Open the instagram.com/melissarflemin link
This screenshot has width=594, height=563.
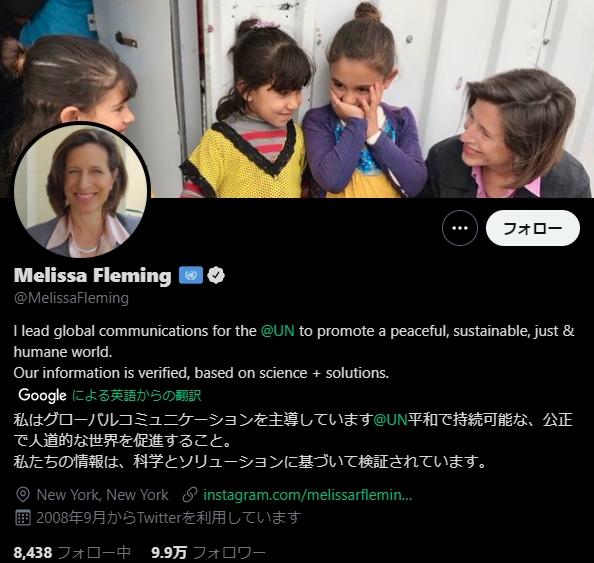[307, 495]
